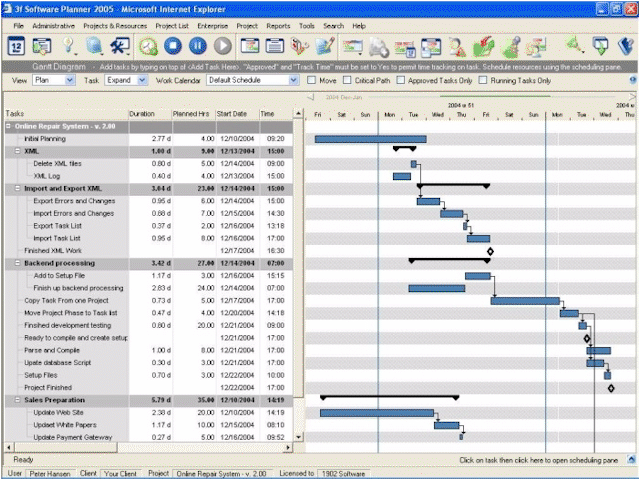Viewport: 640px width, 480px height.
Task: Collapse the Import and Export XML group
Action: 18,188
